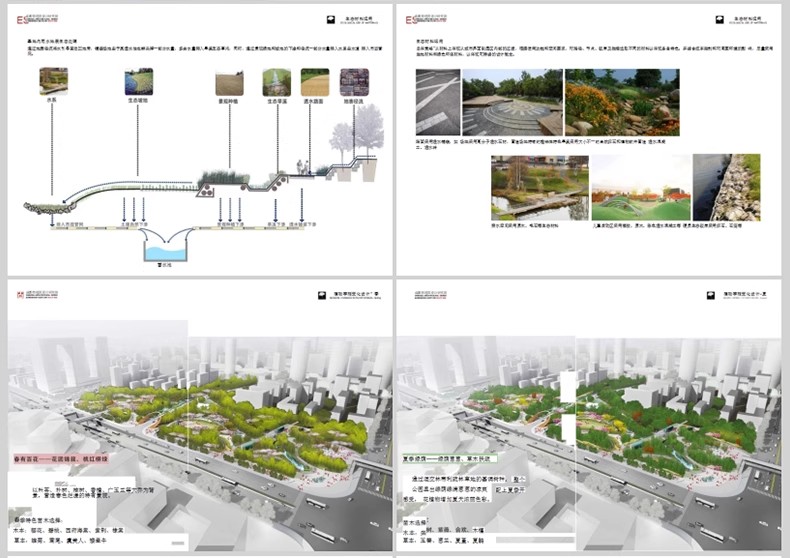
Task: Click the 透水路面 label under pavement thumbnail
Action: (x=314, y=101)
